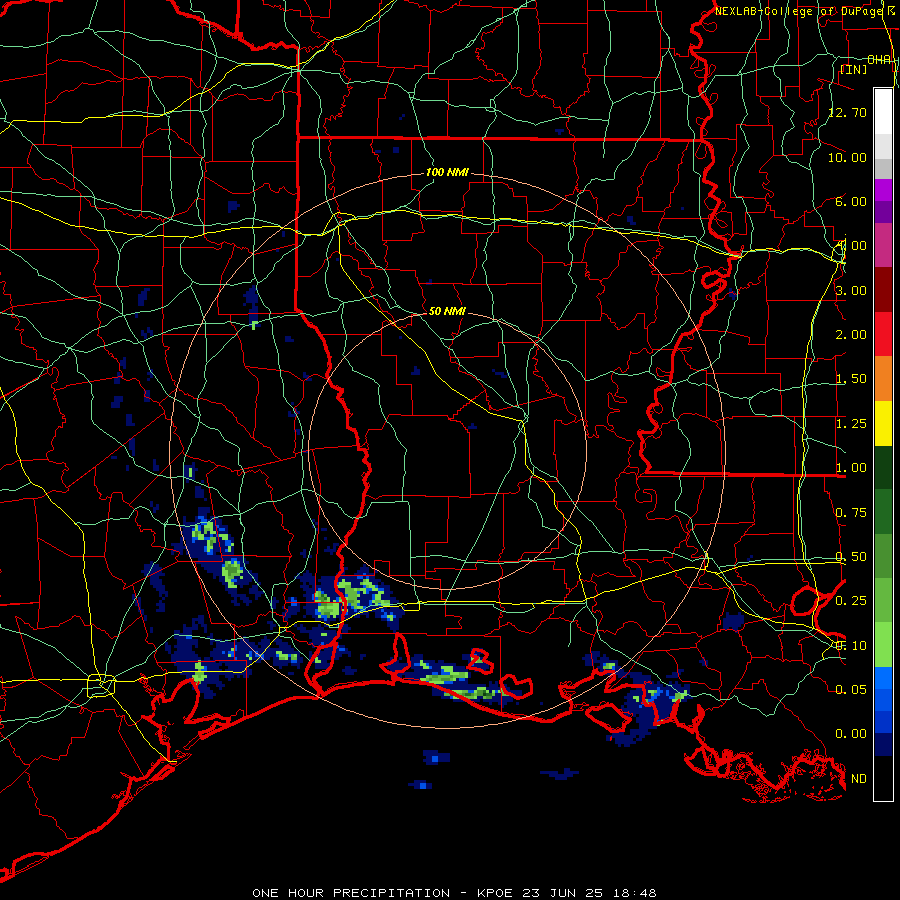Pick the pink legend swatch near 4.00

pyautogui.click(x=883, y=245)
